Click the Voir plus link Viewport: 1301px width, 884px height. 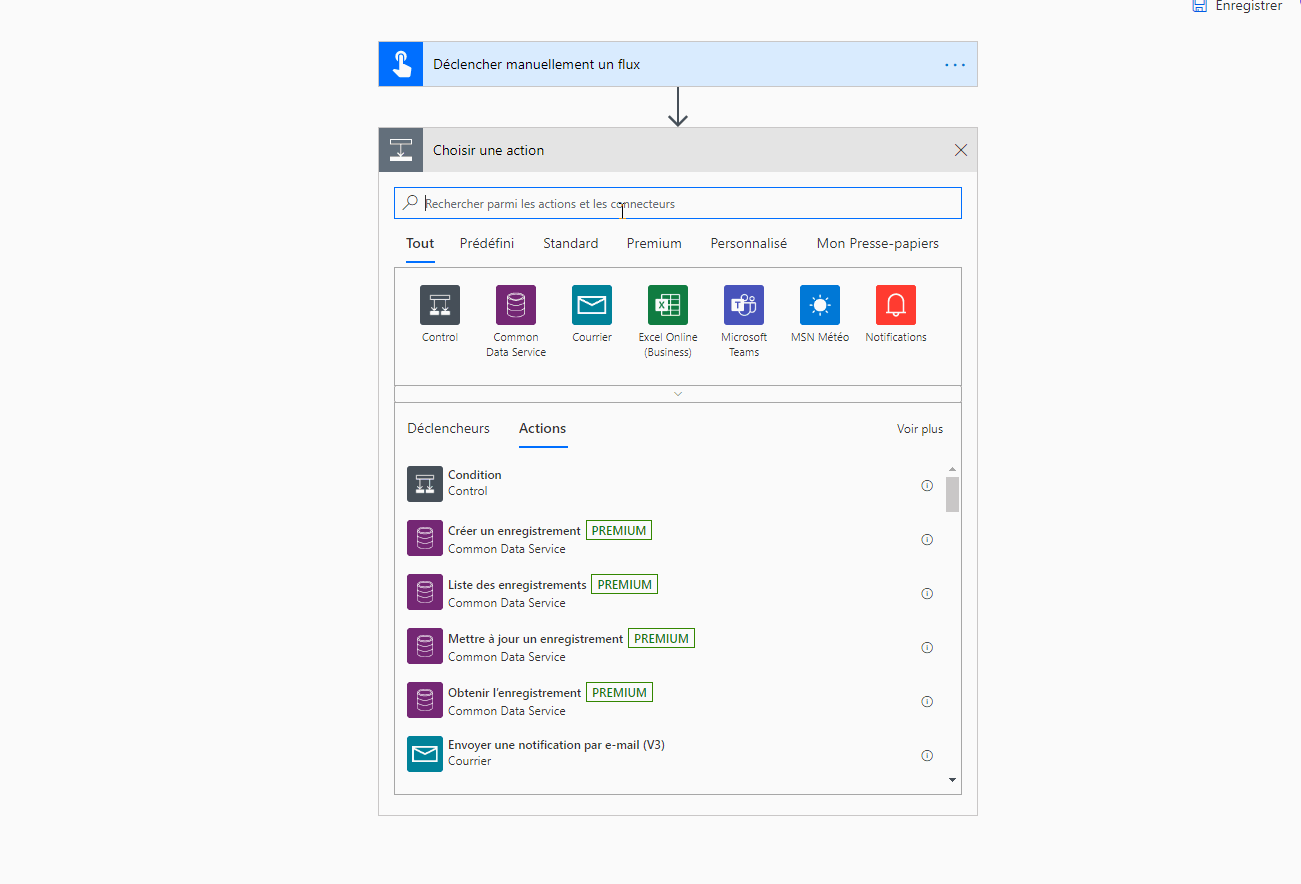tap(920, 429)
